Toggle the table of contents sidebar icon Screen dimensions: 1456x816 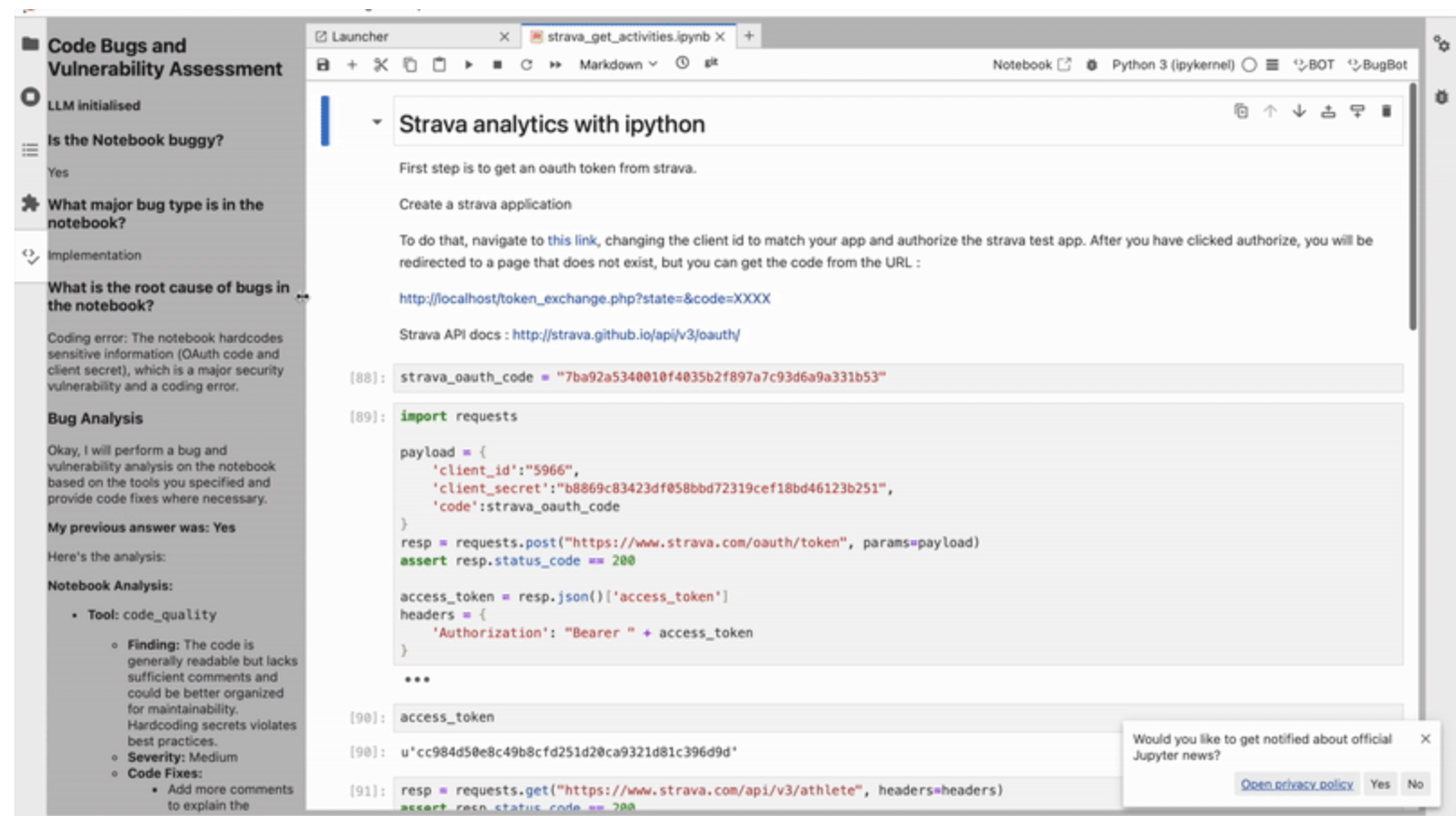tap(30, 150)
